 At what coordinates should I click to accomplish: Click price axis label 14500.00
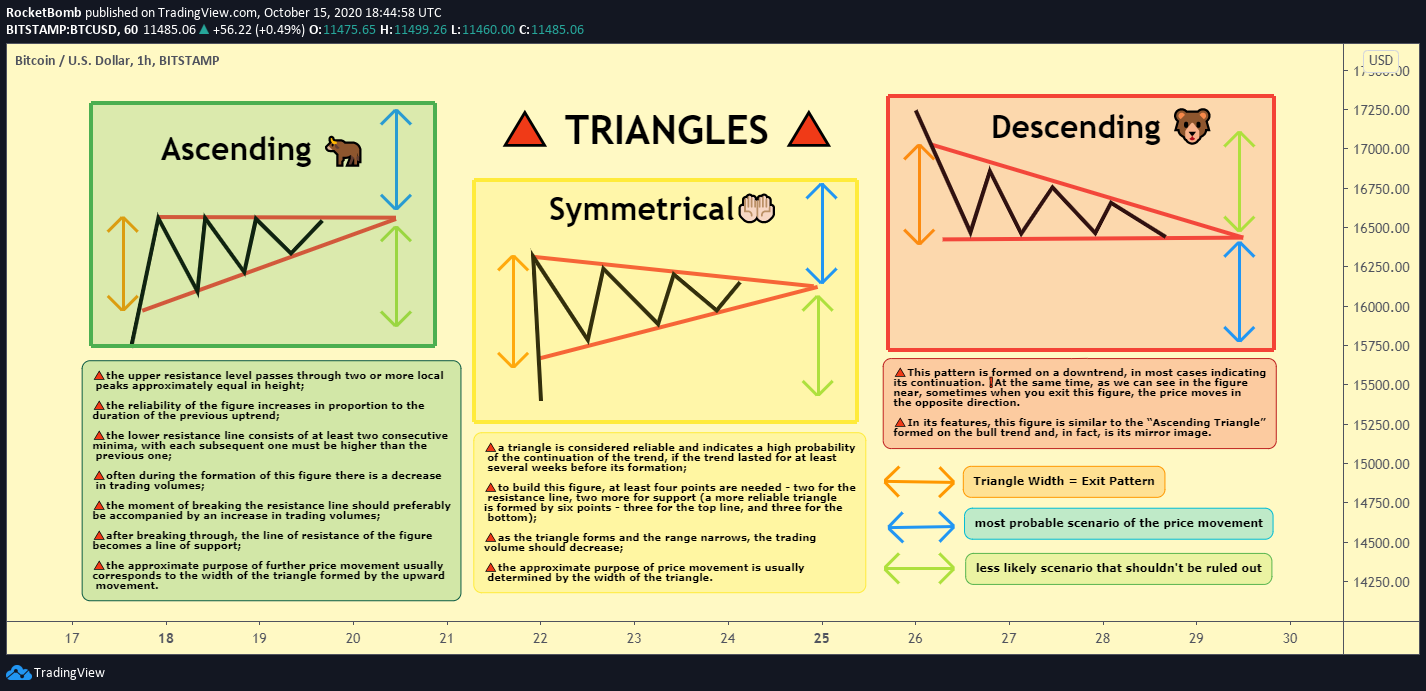[1383, 543]
